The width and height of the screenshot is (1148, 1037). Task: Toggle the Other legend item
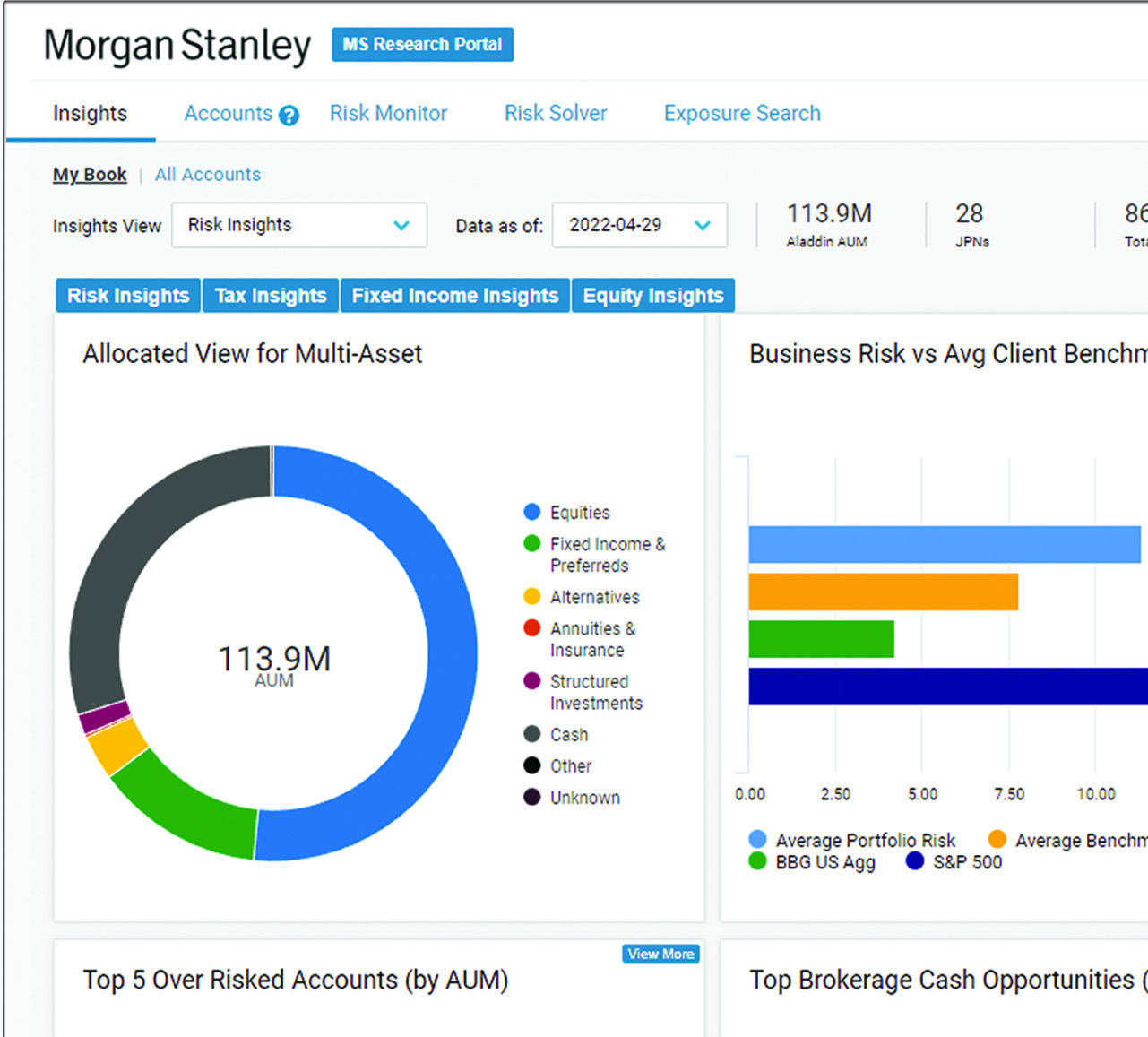coord(557,766)
